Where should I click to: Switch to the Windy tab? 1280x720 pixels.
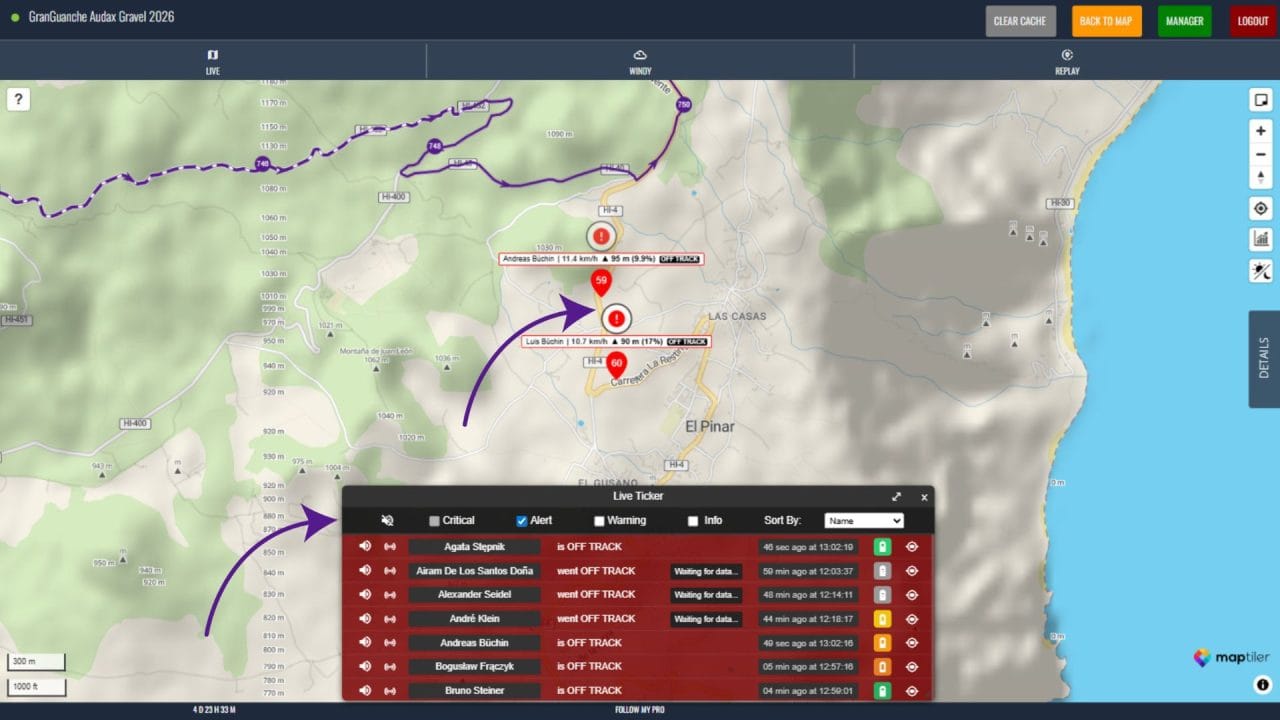click(640, 61)
